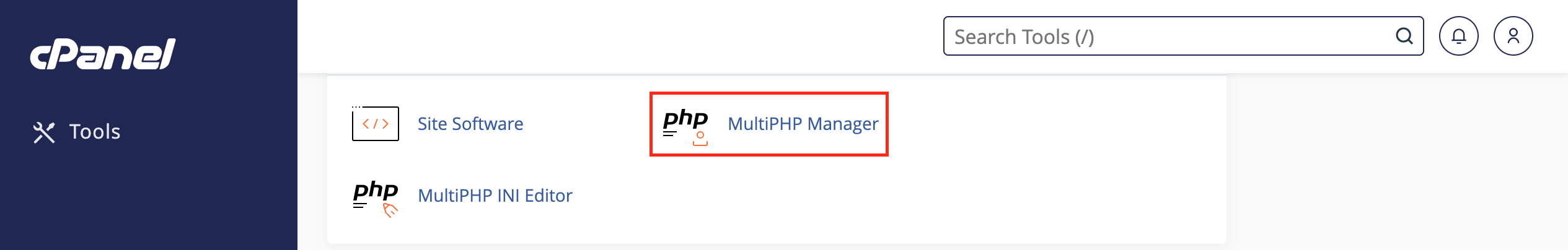
Task: Click the magnifying glass search icon
Action: point(1404,36)
